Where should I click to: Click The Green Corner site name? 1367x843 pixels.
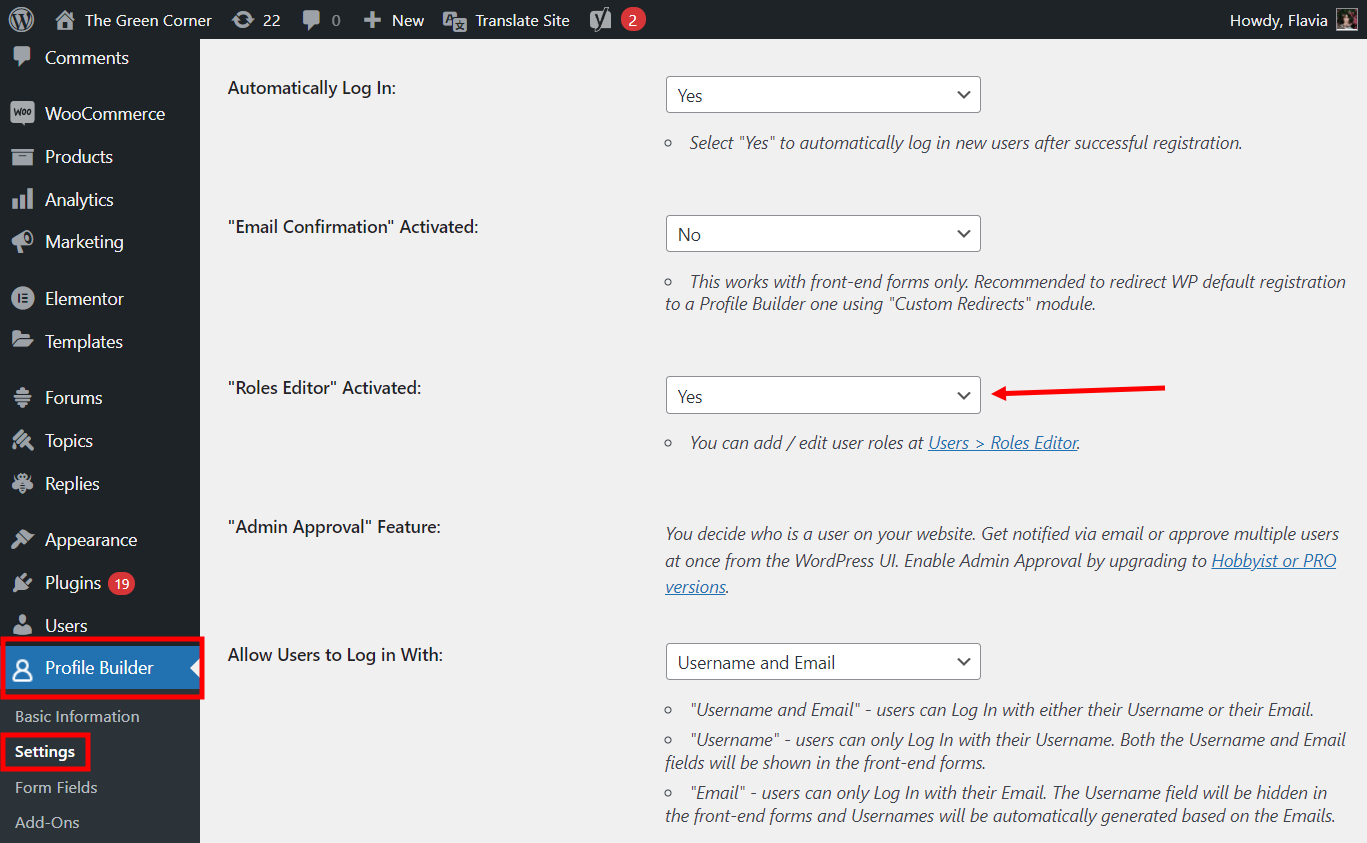pos(148,20)
